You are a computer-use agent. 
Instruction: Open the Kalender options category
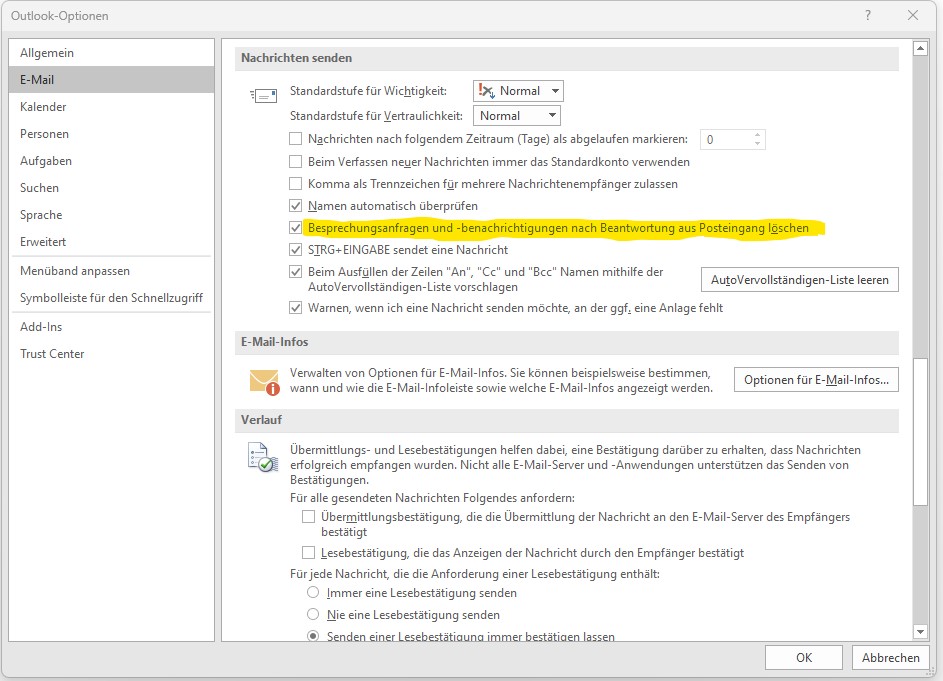tap(111, 106)
